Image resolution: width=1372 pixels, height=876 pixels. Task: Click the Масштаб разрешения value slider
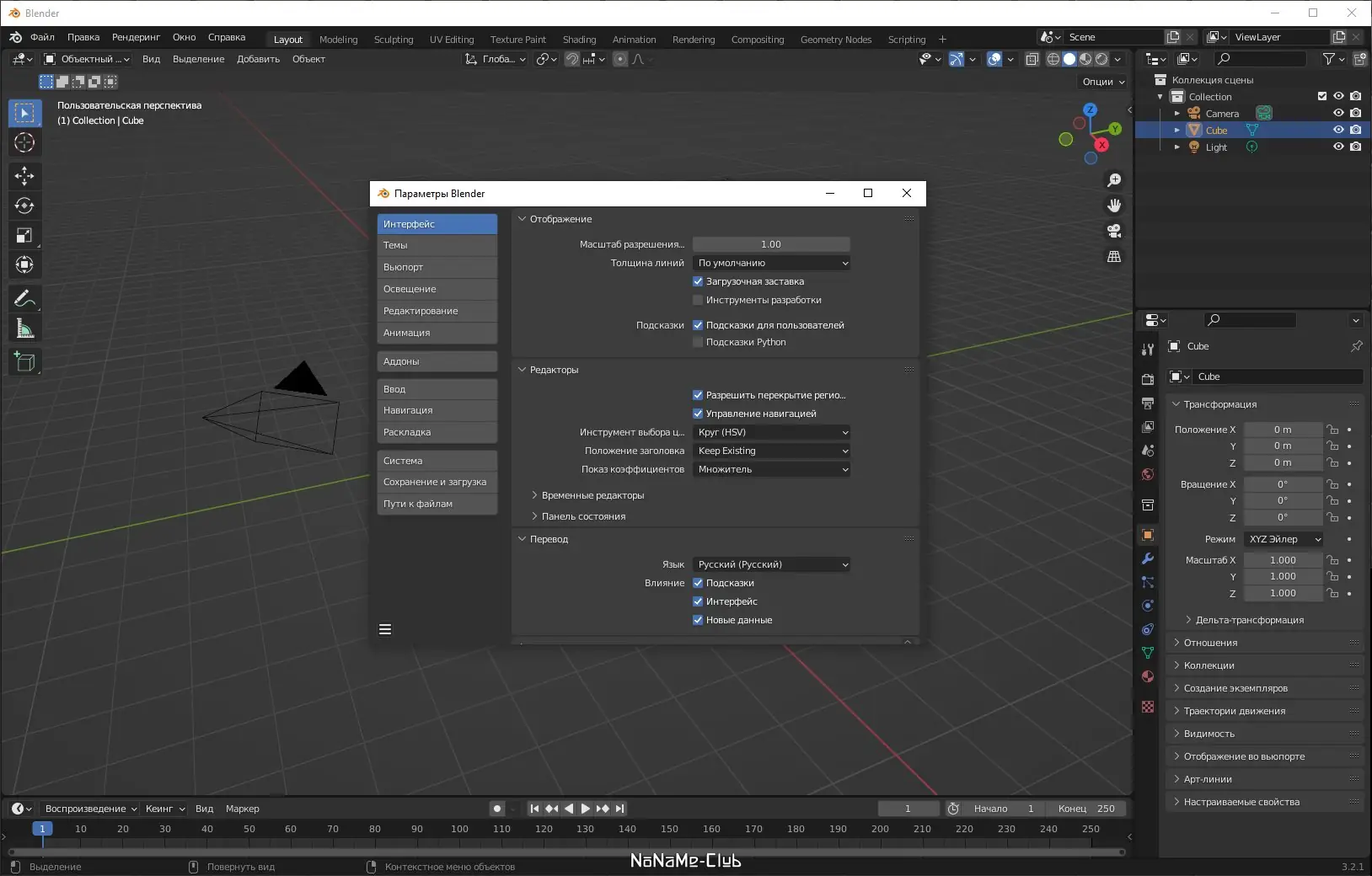click(x=771, y=244)
